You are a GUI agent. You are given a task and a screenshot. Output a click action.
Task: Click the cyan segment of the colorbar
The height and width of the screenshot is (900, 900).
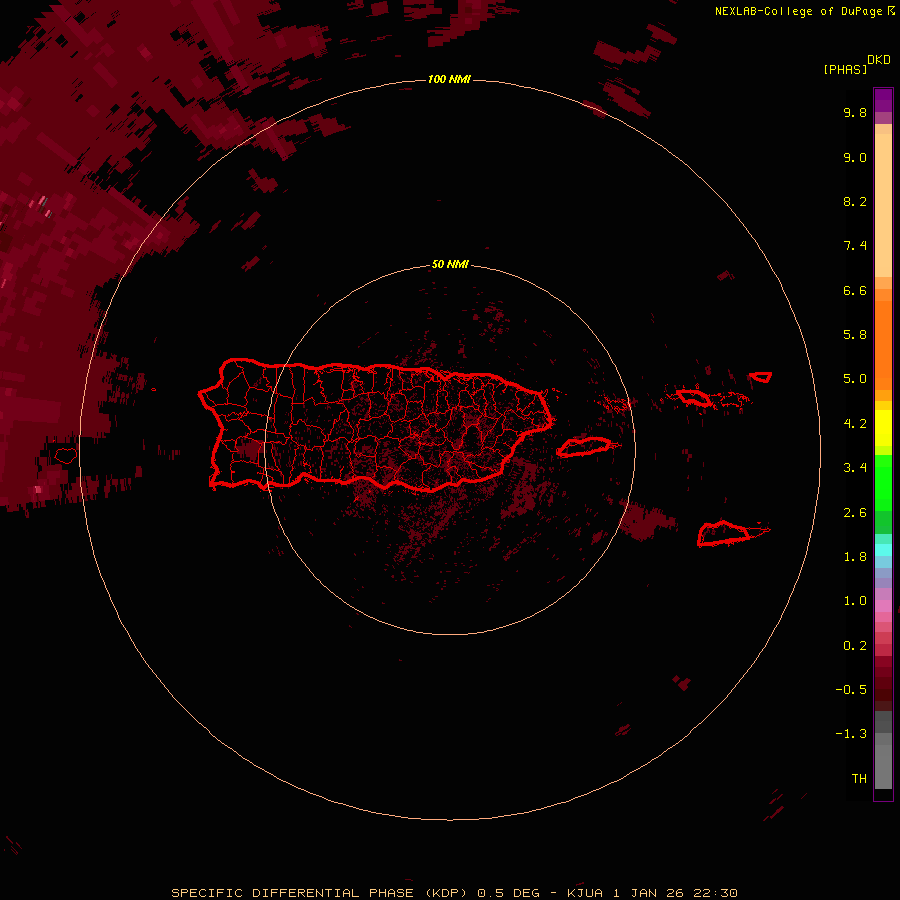tap(883, 550)
